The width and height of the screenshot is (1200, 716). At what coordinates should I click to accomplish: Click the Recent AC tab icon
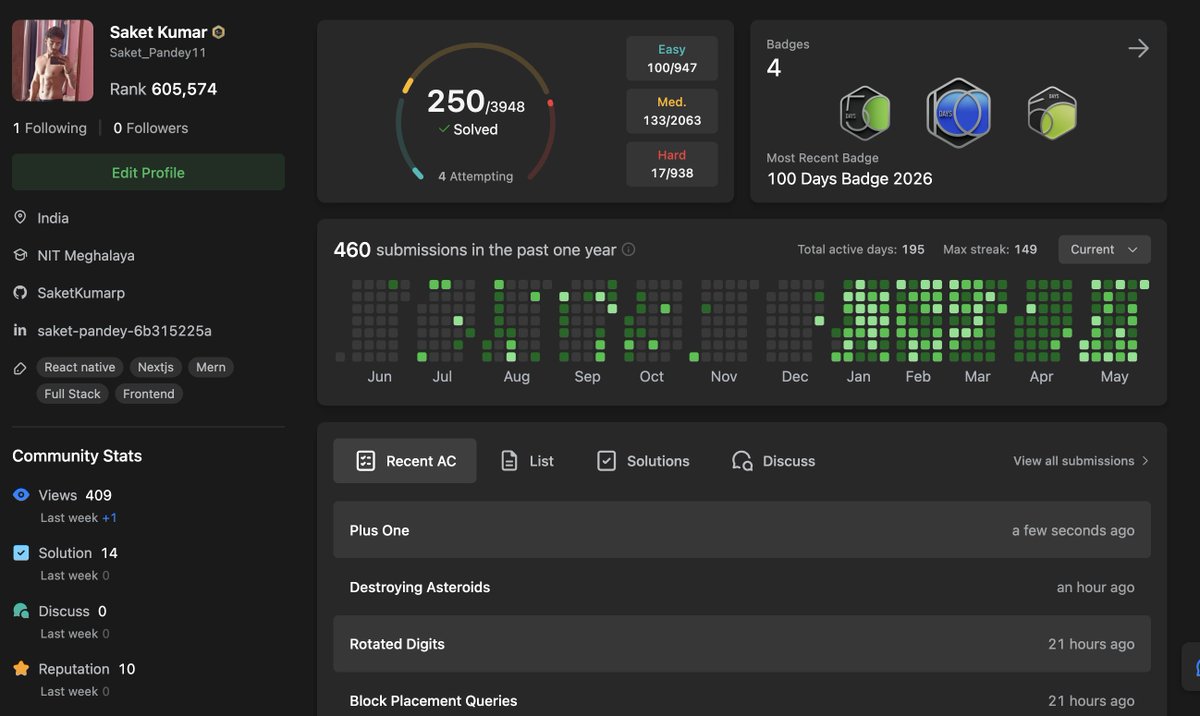click(365, 461)
